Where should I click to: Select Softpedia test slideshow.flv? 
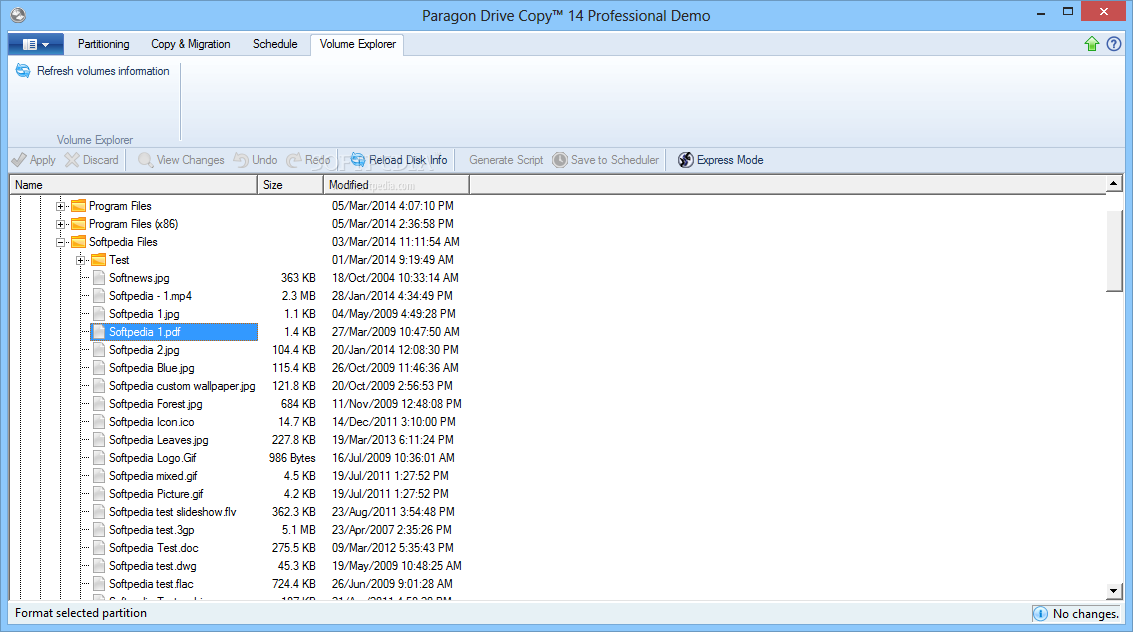coord(173,512)
